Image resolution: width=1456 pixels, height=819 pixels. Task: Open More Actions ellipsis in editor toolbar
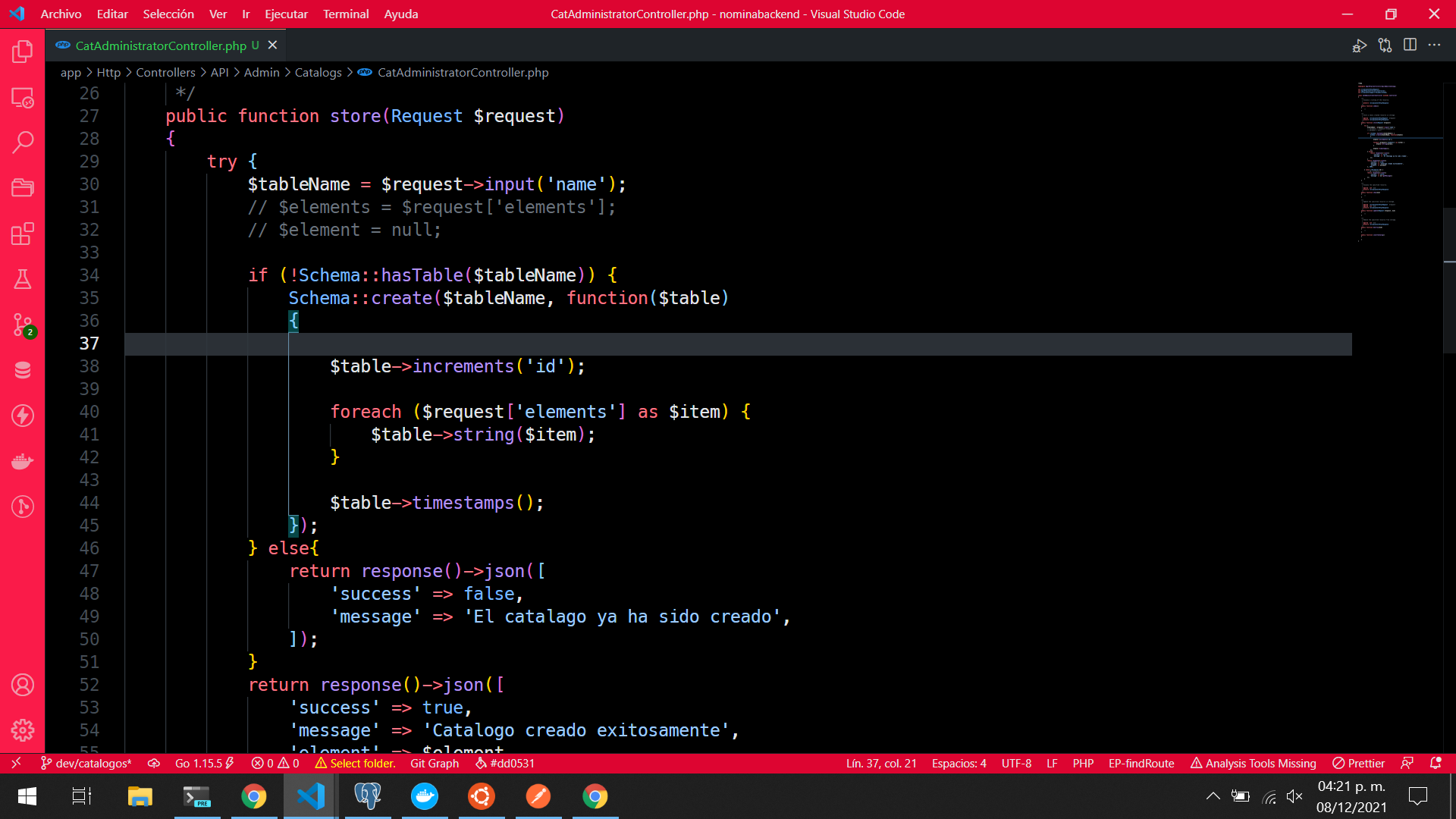point(1434,45)
